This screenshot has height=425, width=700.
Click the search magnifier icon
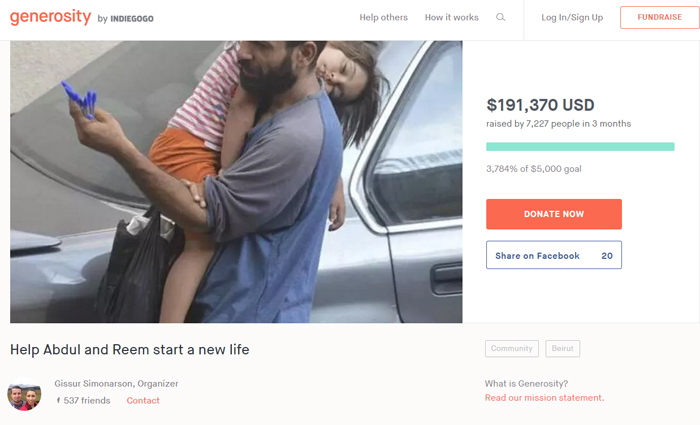(501, 18)
